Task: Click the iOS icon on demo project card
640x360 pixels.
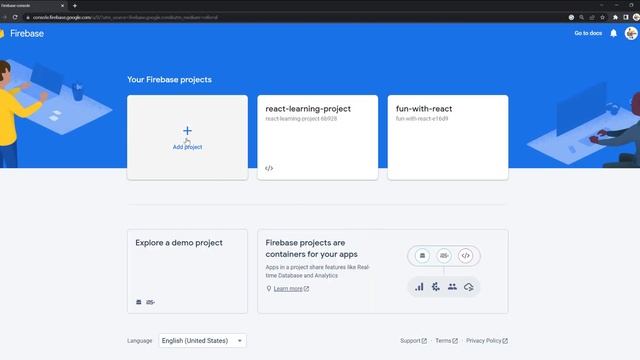Action: pyautogui.click(x=150, y=302)
